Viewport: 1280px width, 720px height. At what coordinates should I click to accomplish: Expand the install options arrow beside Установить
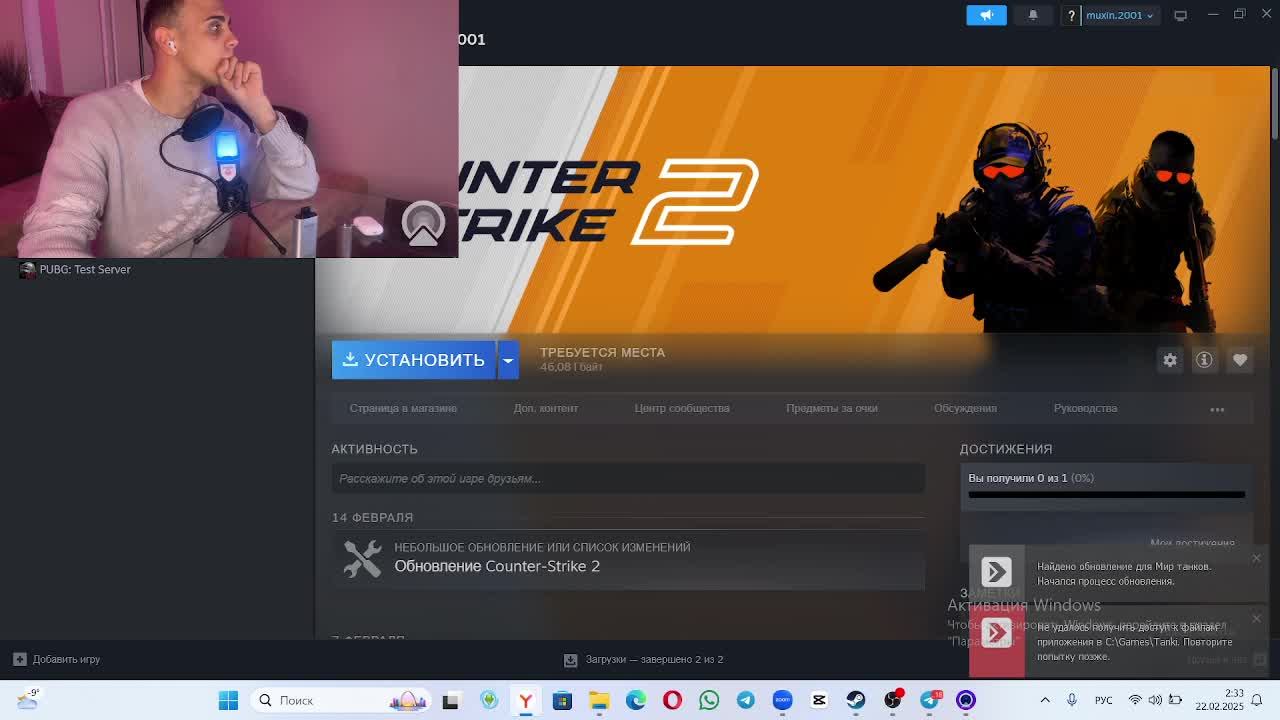(x=508, y=360)
